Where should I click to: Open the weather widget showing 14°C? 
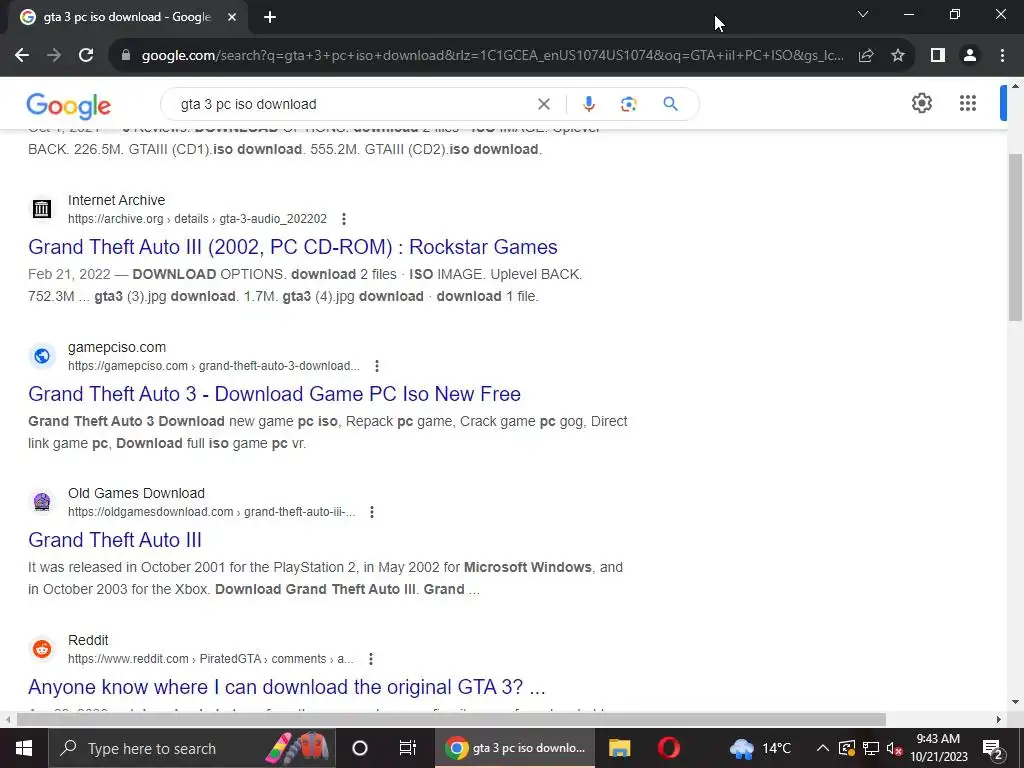(760, 748)
